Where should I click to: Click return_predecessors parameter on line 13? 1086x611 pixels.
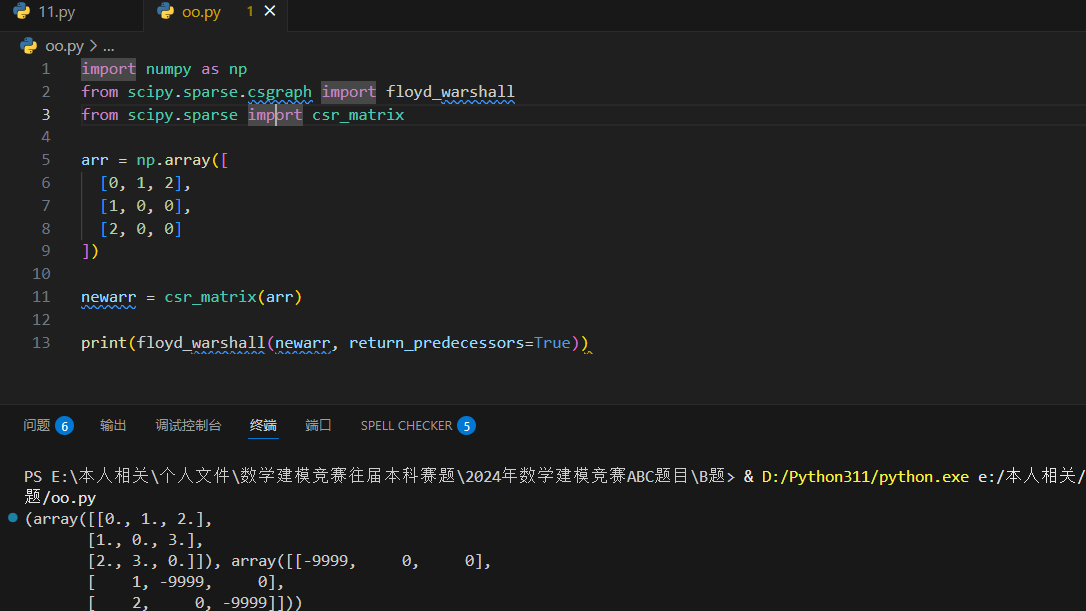coord(436,343)
